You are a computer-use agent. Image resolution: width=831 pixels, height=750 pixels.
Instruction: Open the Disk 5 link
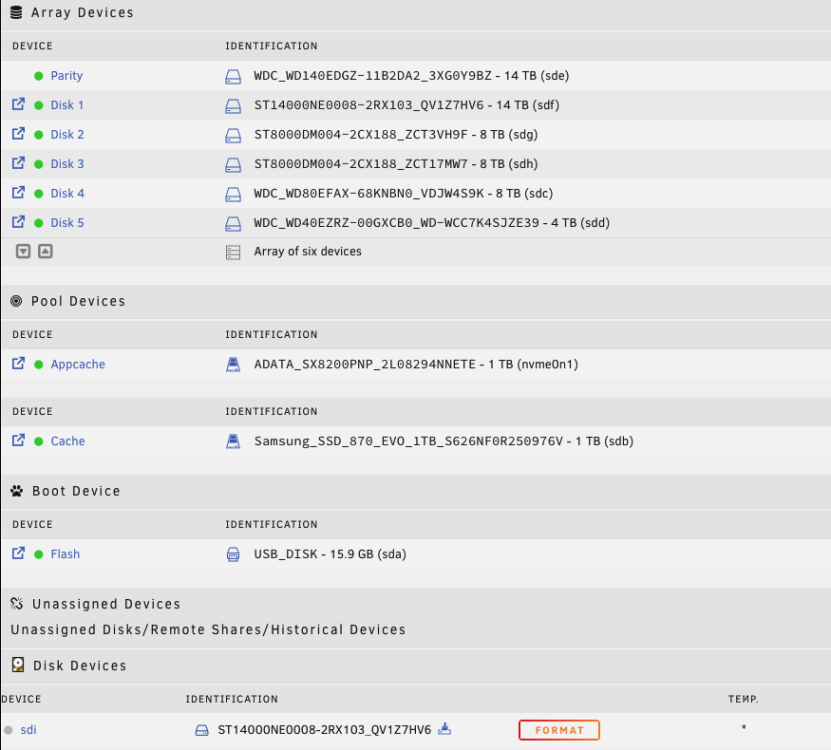(67, 223)
